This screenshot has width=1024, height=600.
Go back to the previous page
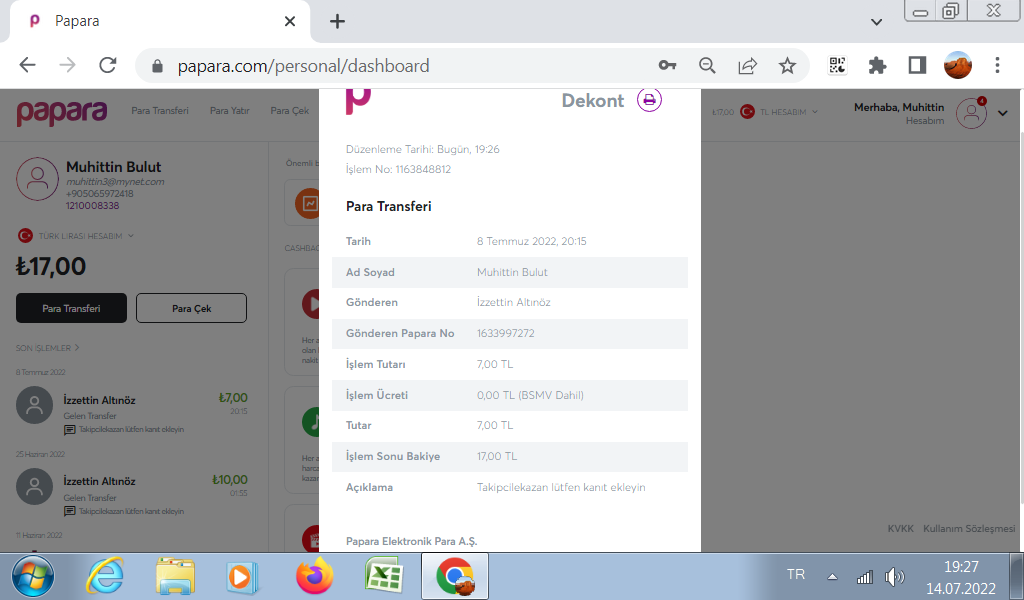click(x=27, y=65)
